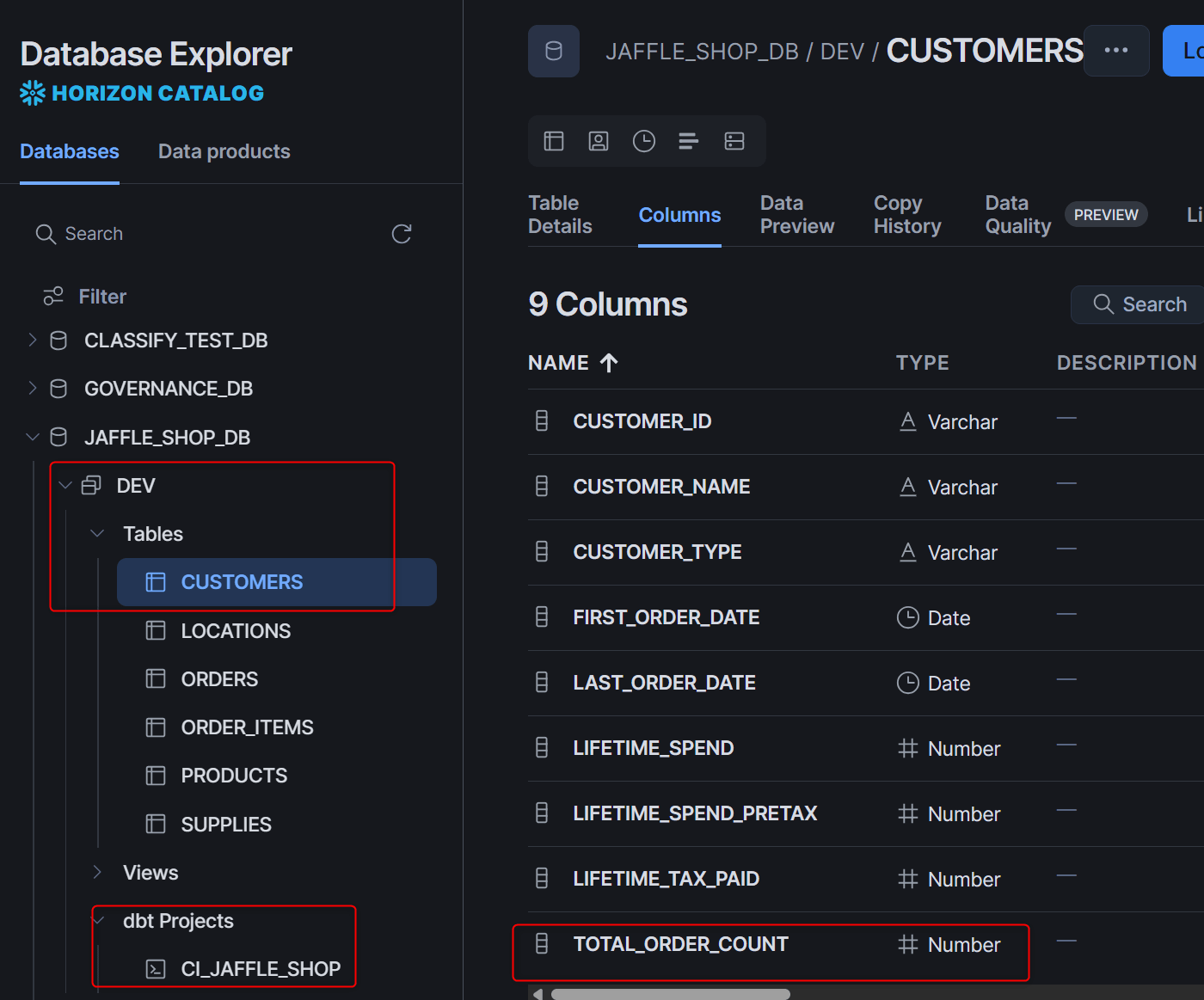Screen dimensions: 1204x1000
Task: Expand the GOVERNANCE_DB database
Action: [33, 388]
